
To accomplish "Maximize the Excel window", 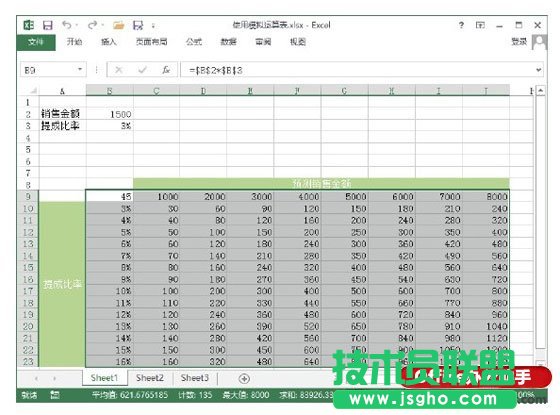I will pyautogui.click(x=519, y=25).
